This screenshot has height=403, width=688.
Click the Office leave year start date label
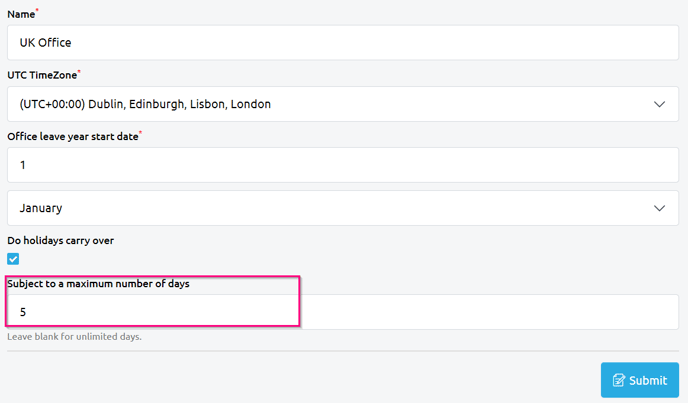(x=72, y=135)
